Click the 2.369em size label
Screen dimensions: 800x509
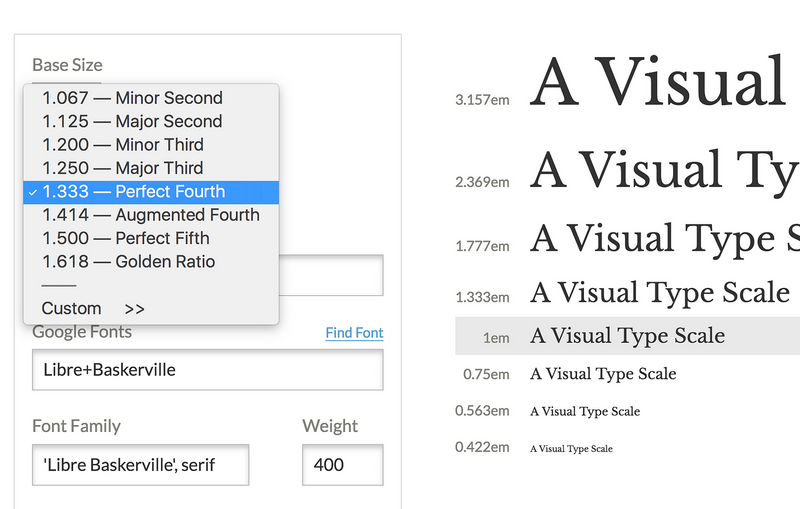[482, 182]
